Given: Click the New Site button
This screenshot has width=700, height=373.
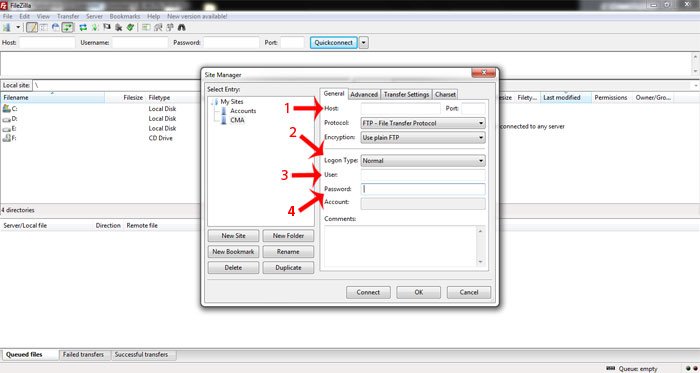Looking at the screenshot, I should (233, 236).
